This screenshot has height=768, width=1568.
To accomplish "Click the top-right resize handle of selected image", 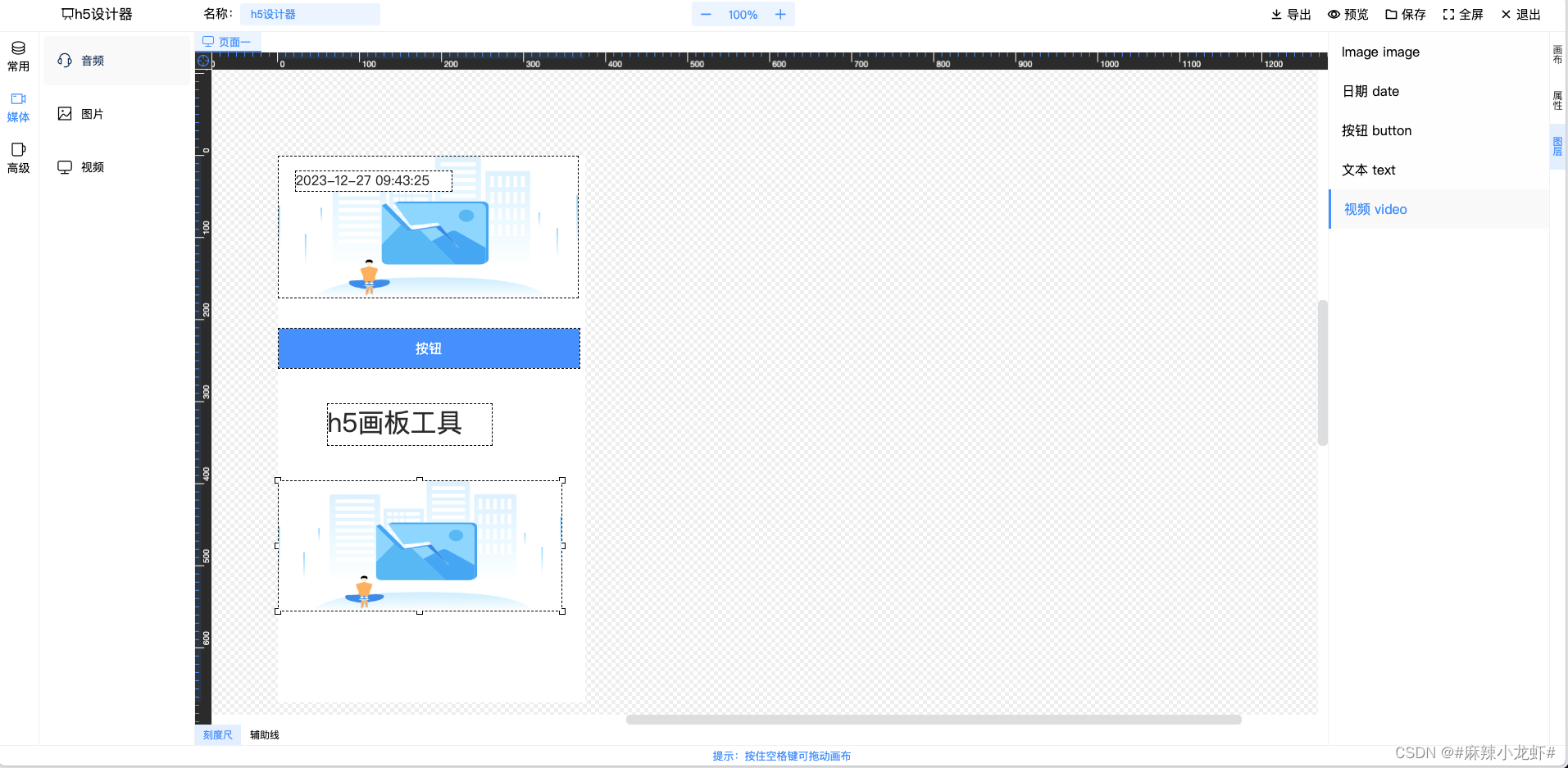I will (562, 480).
